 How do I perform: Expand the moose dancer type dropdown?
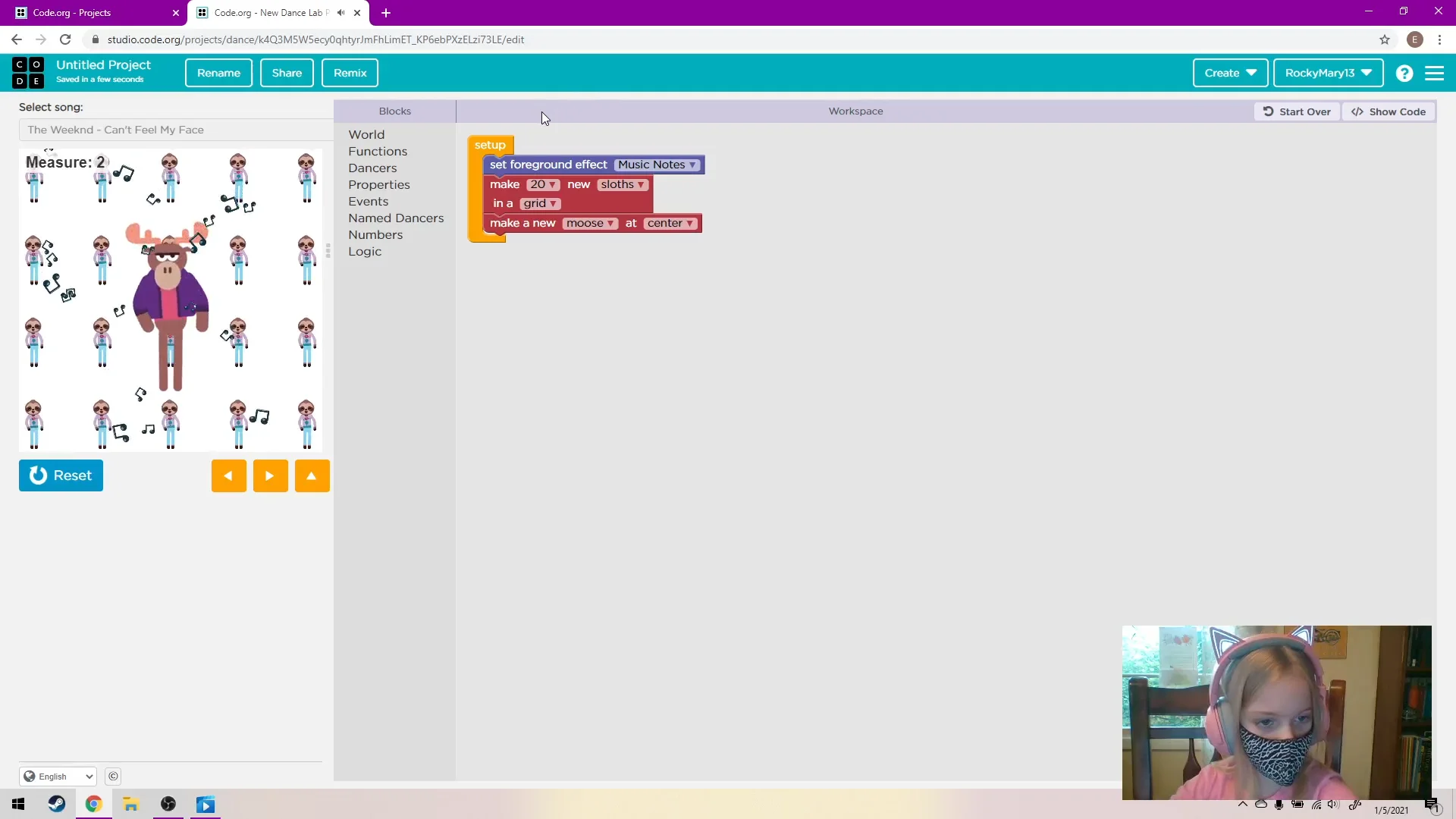pos(589,222)
